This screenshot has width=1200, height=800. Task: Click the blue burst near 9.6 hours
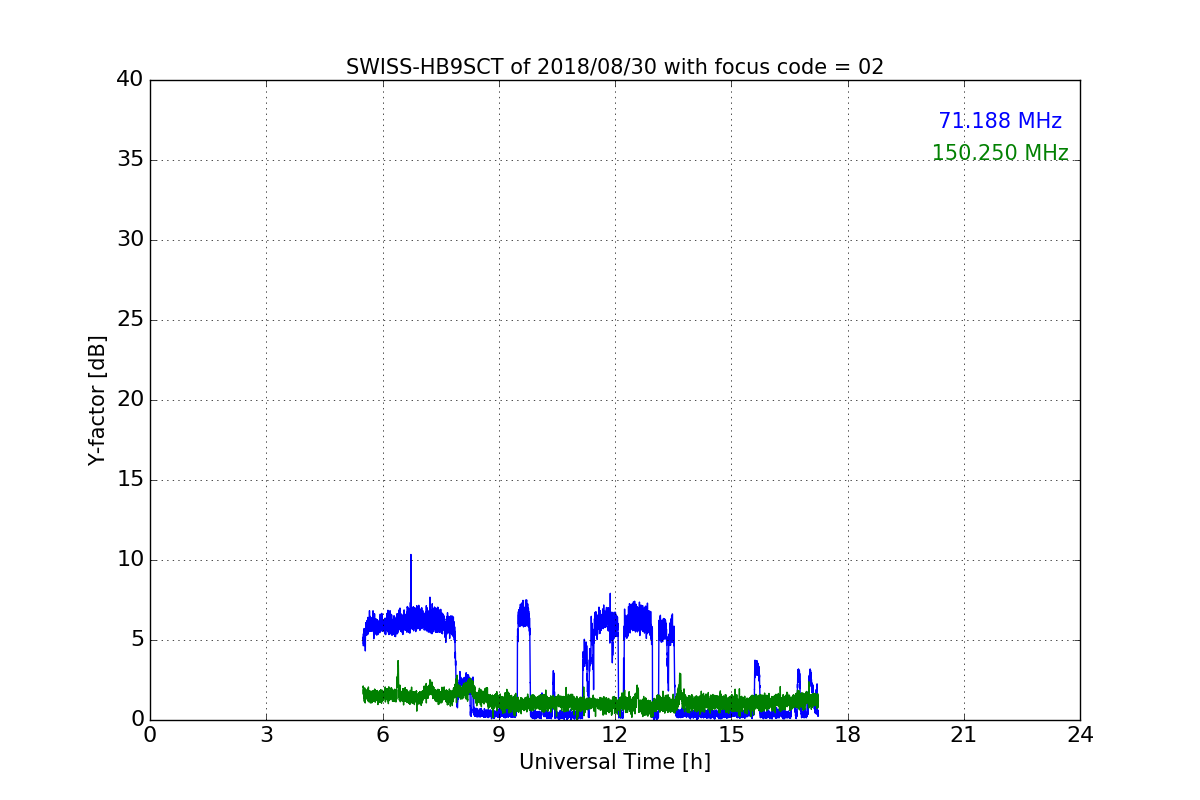coord(523,615)
